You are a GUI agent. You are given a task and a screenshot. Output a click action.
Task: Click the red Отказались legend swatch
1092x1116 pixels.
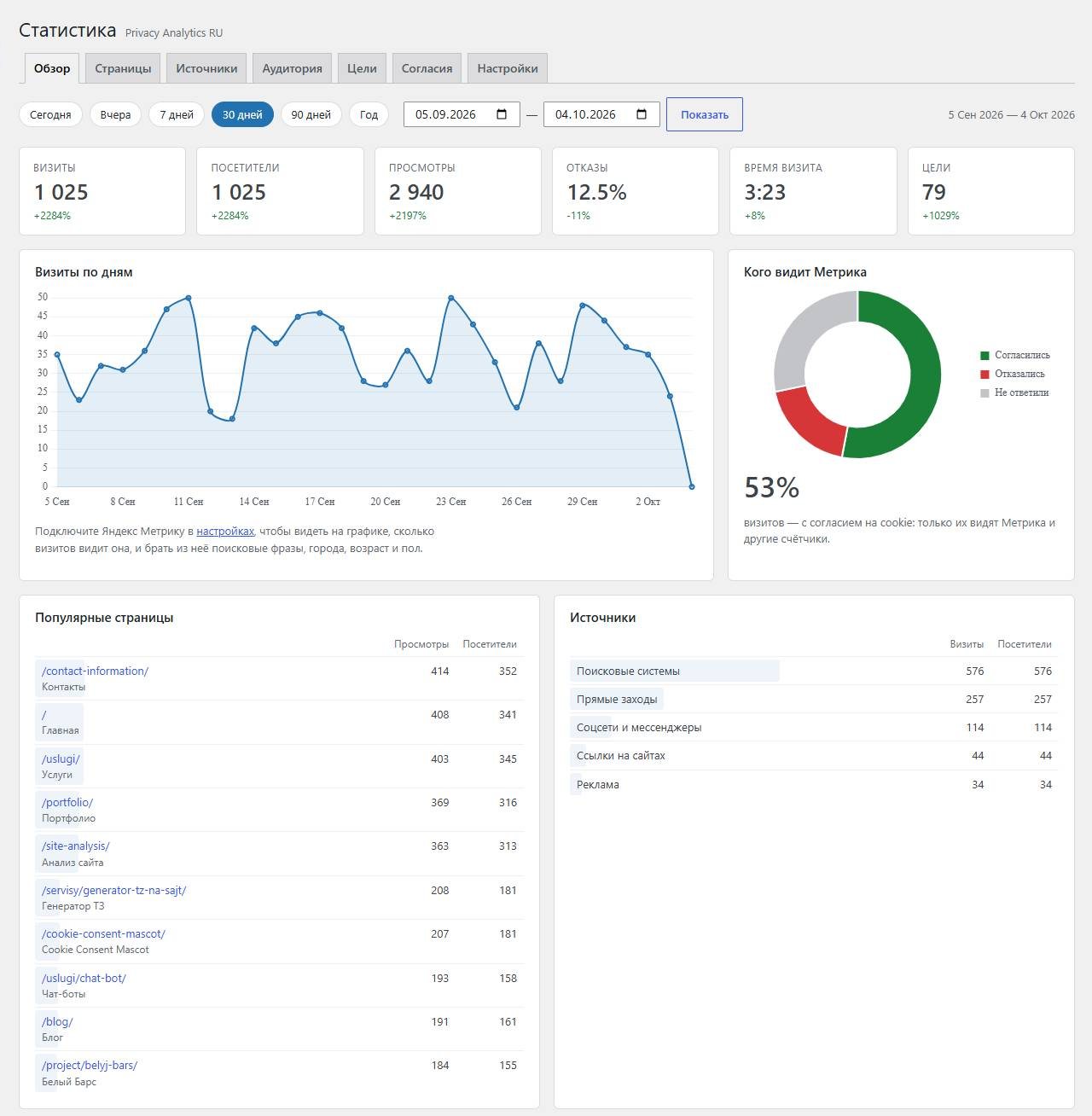click(x=985, y=374)
